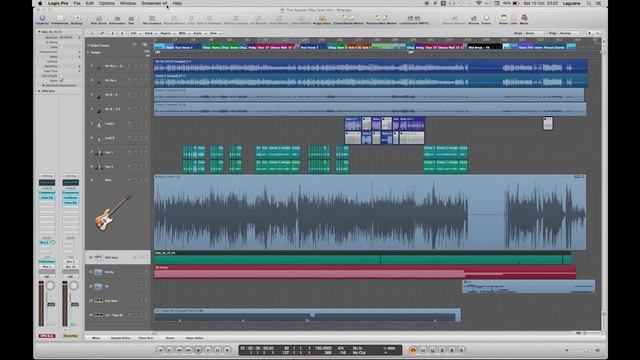
Task: Click the Bounce Regions toolbar icon
Action: 454,20
